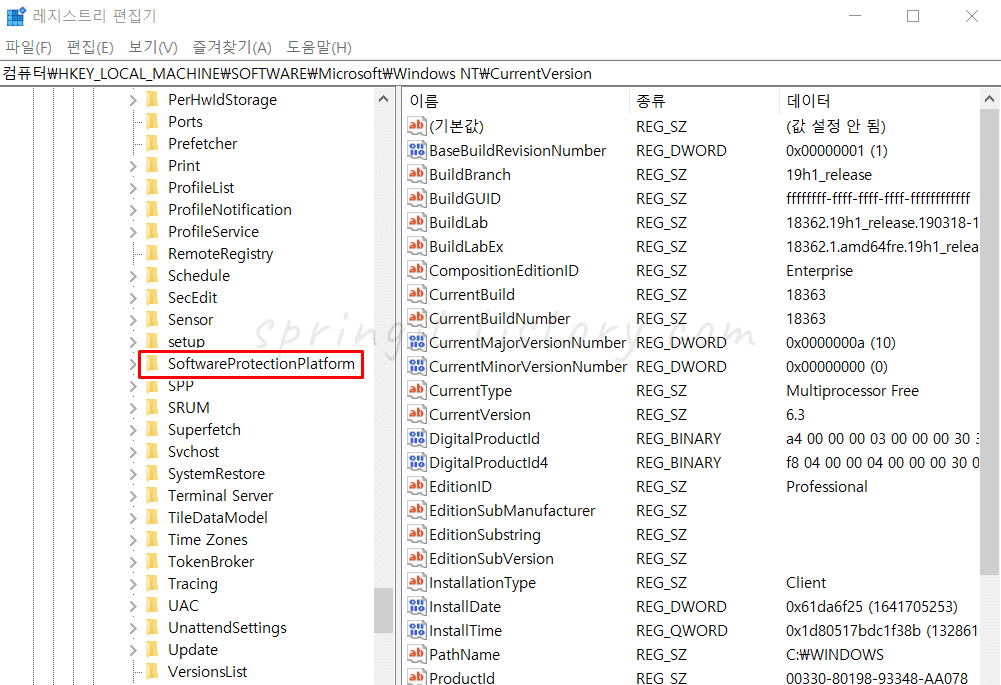
Task: Click the values pane scroll up arrow
Action: coord(989,99)
